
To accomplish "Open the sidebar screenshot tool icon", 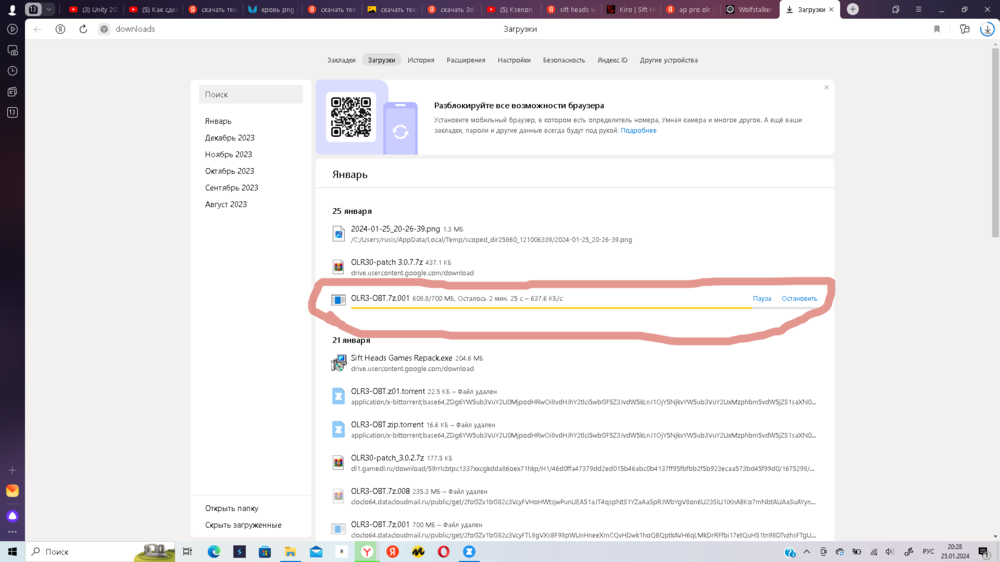I will click(x=12, y=50).
